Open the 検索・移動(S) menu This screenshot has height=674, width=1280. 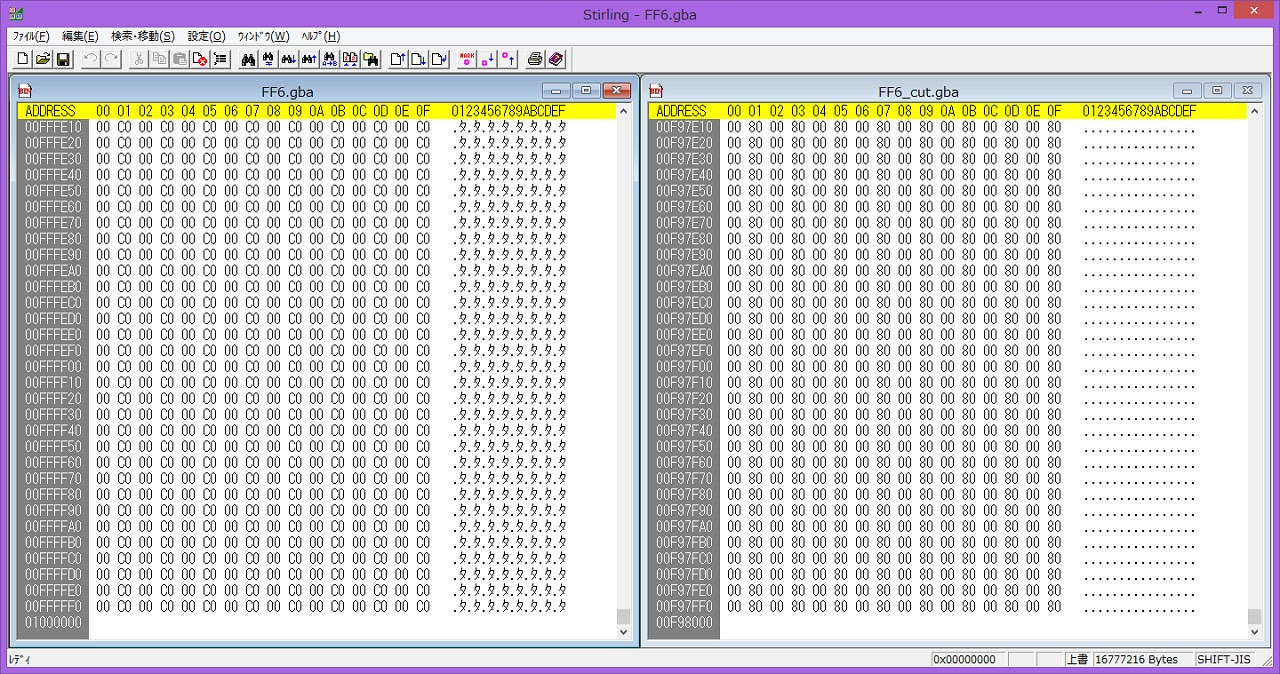tap(143, 36)
